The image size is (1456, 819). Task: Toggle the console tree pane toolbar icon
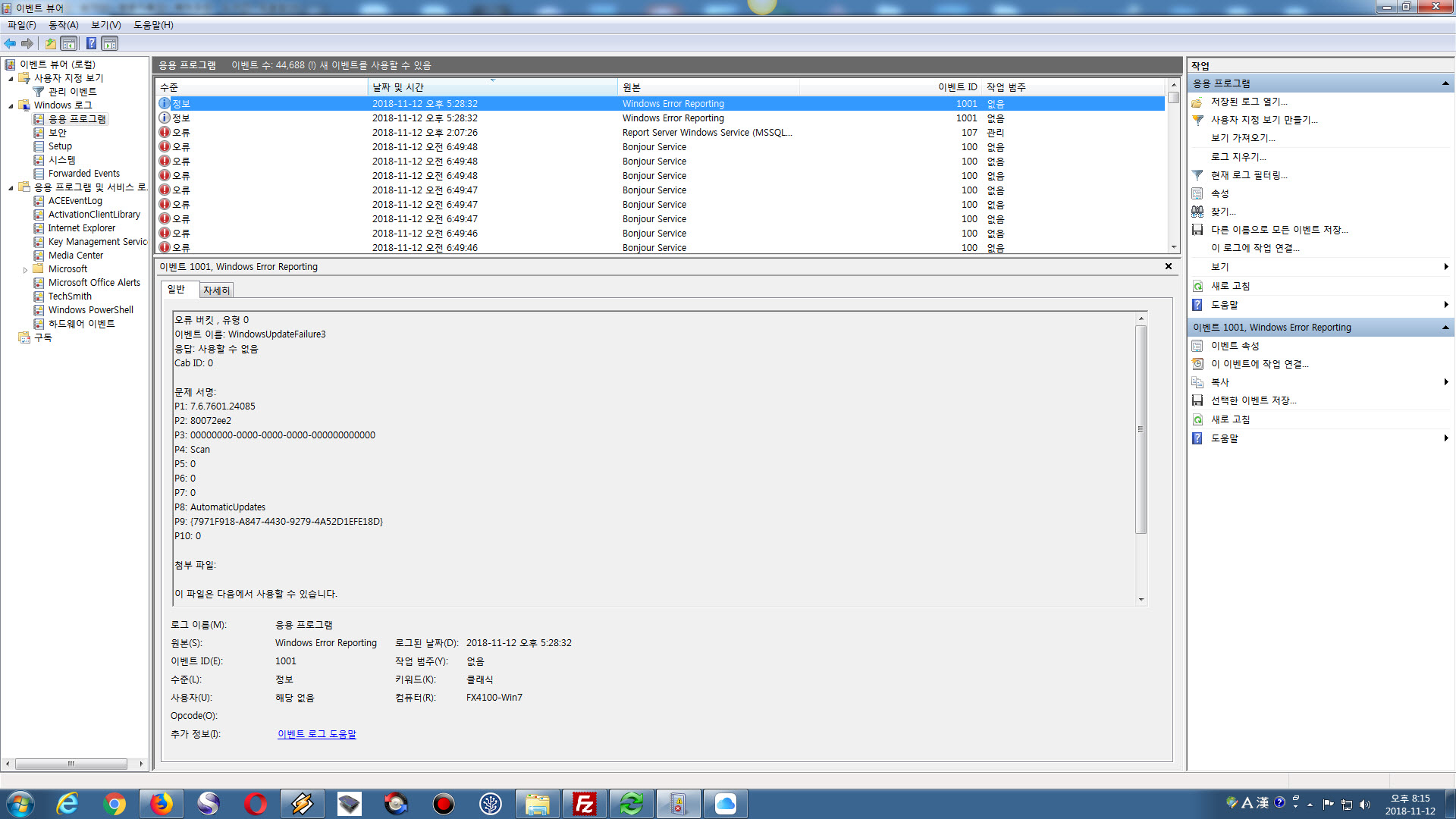[69, 43]
